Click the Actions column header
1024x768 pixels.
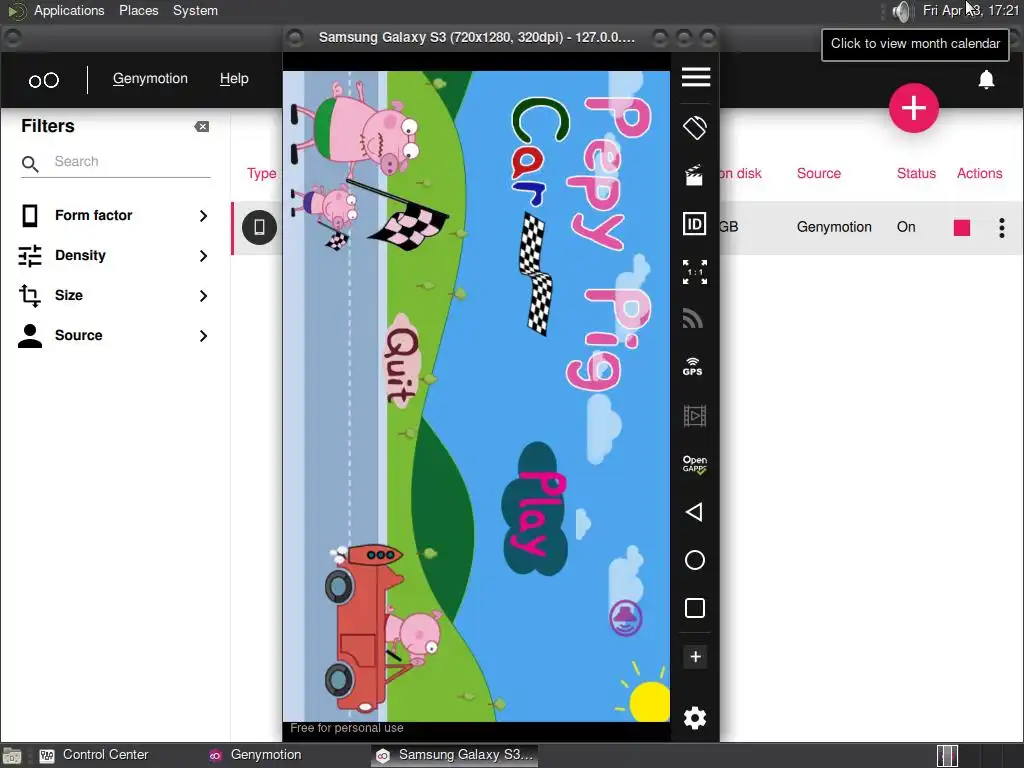tap(980, 173)
